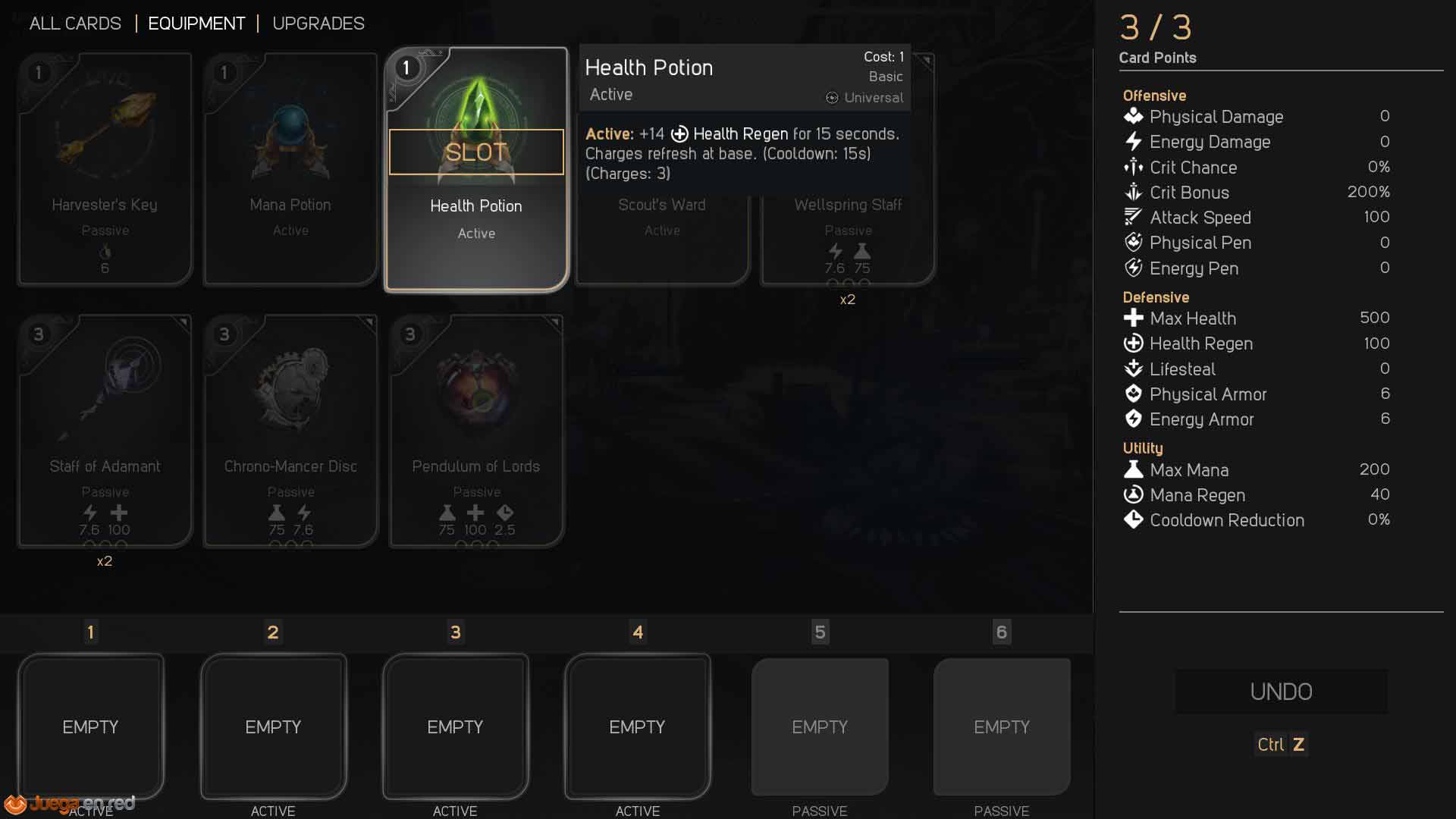This screenshot has width=1456, height=819.
Task: Select the Chrono-Mancer Disc card
Action: [290, 431]
